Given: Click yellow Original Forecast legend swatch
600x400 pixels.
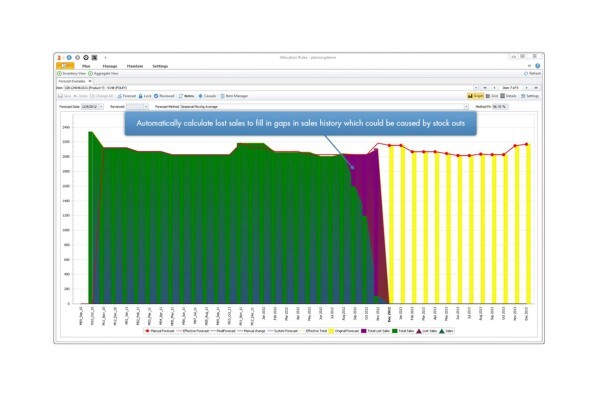Looking at the screenshot, I should pyautogui.click(x=331, y=331).
